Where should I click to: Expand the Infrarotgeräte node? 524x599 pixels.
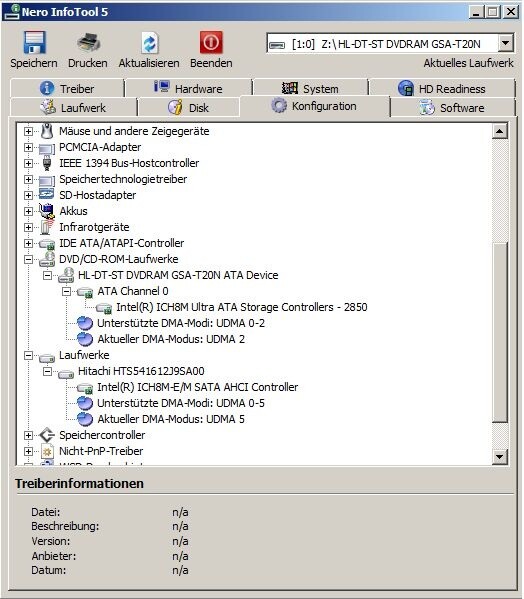28,227
